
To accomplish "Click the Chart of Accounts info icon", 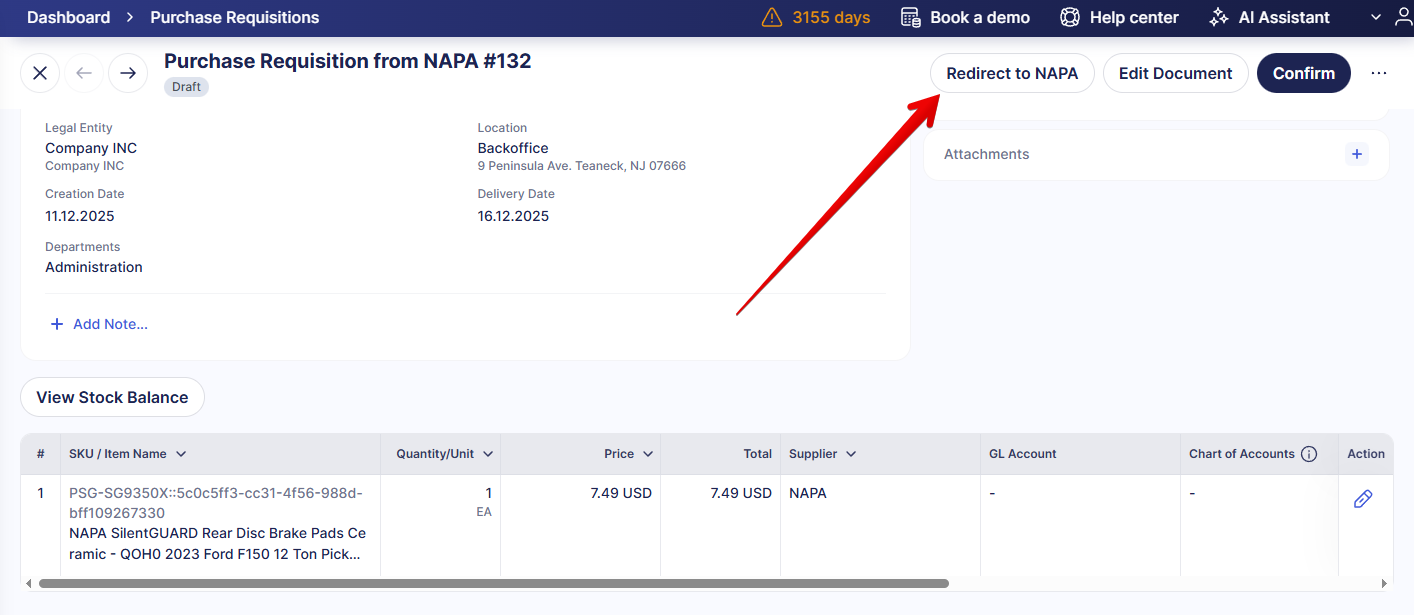I will (x=1308, y=454).
